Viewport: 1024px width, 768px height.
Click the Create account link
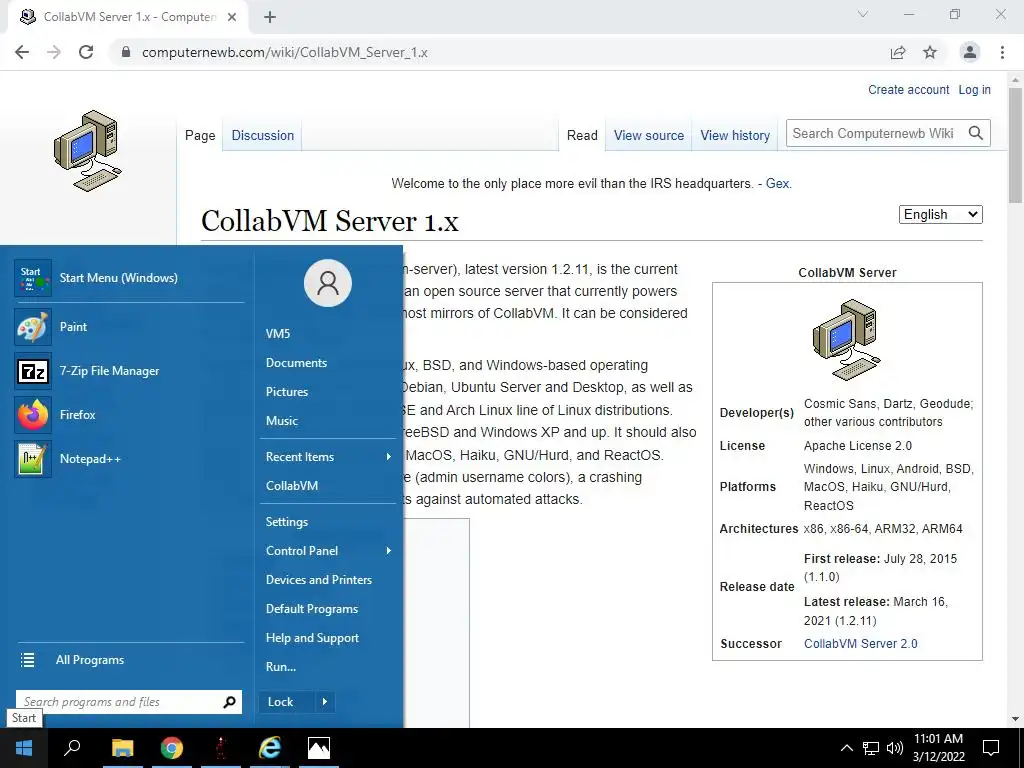[x=908, y=89]
